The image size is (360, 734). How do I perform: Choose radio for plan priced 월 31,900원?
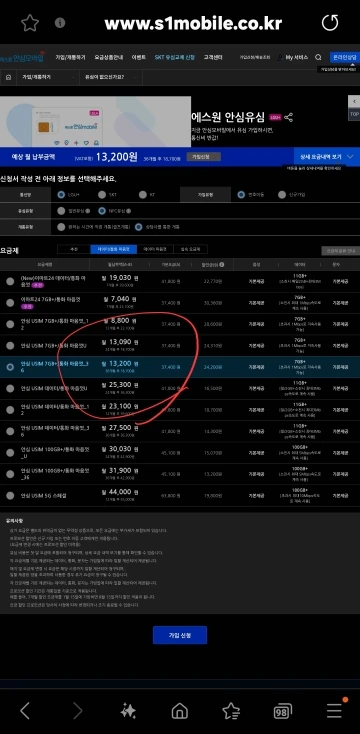pos(10,474)
